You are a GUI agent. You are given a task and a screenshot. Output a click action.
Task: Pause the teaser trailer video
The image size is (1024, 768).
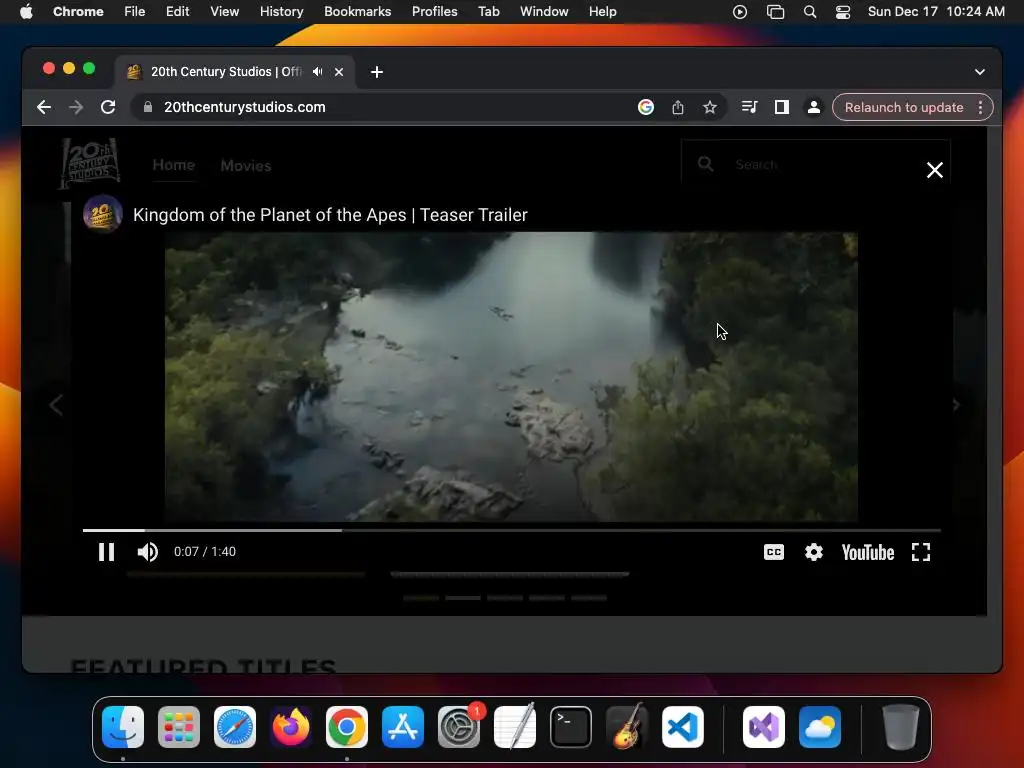106,552
